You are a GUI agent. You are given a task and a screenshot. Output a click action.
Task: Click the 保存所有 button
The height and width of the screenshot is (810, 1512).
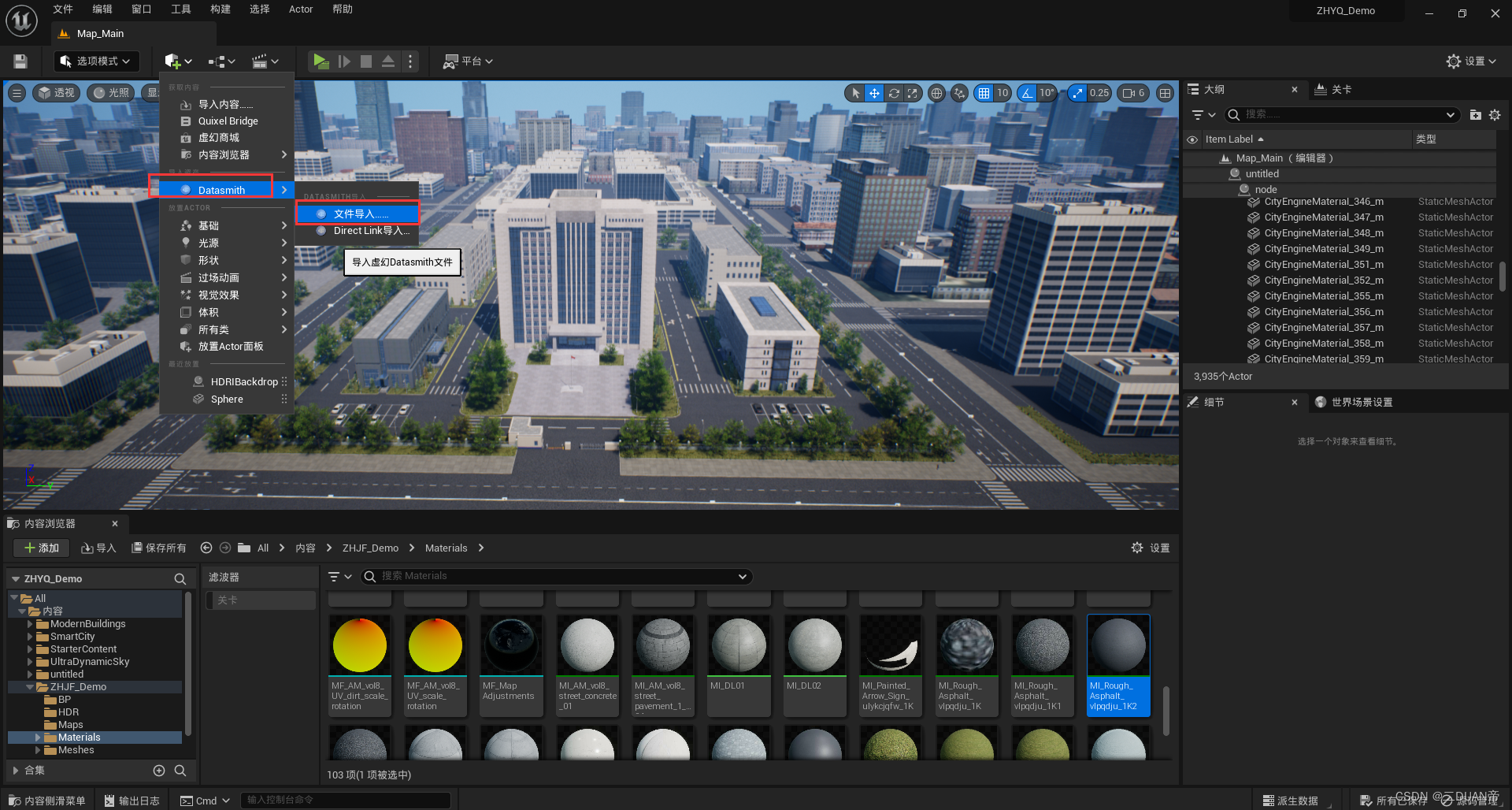point(158,548)
